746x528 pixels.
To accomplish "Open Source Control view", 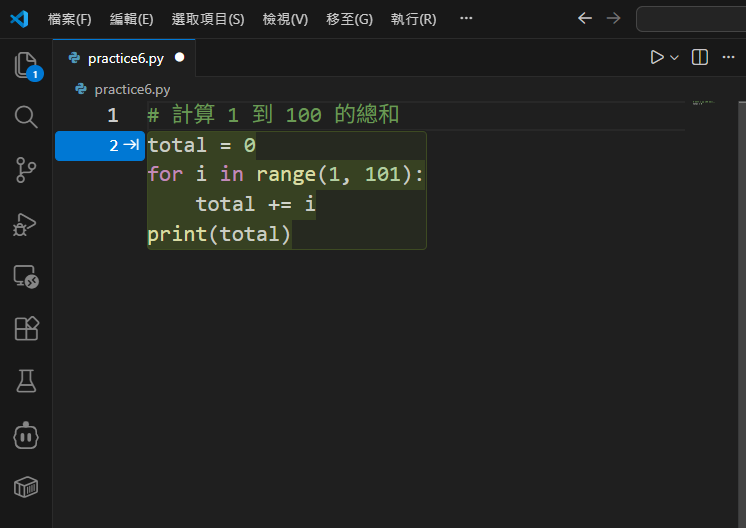I will [26, 170].
